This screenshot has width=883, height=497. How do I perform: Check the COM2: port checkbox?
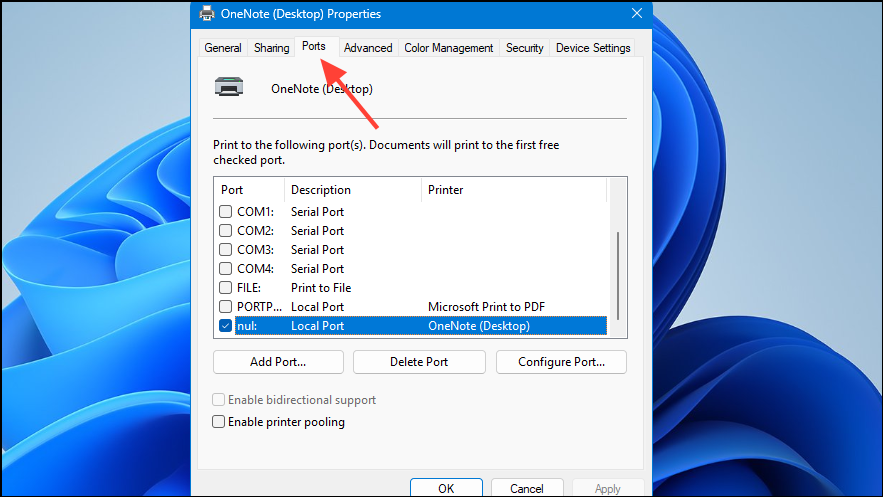(x=225, y=231)
